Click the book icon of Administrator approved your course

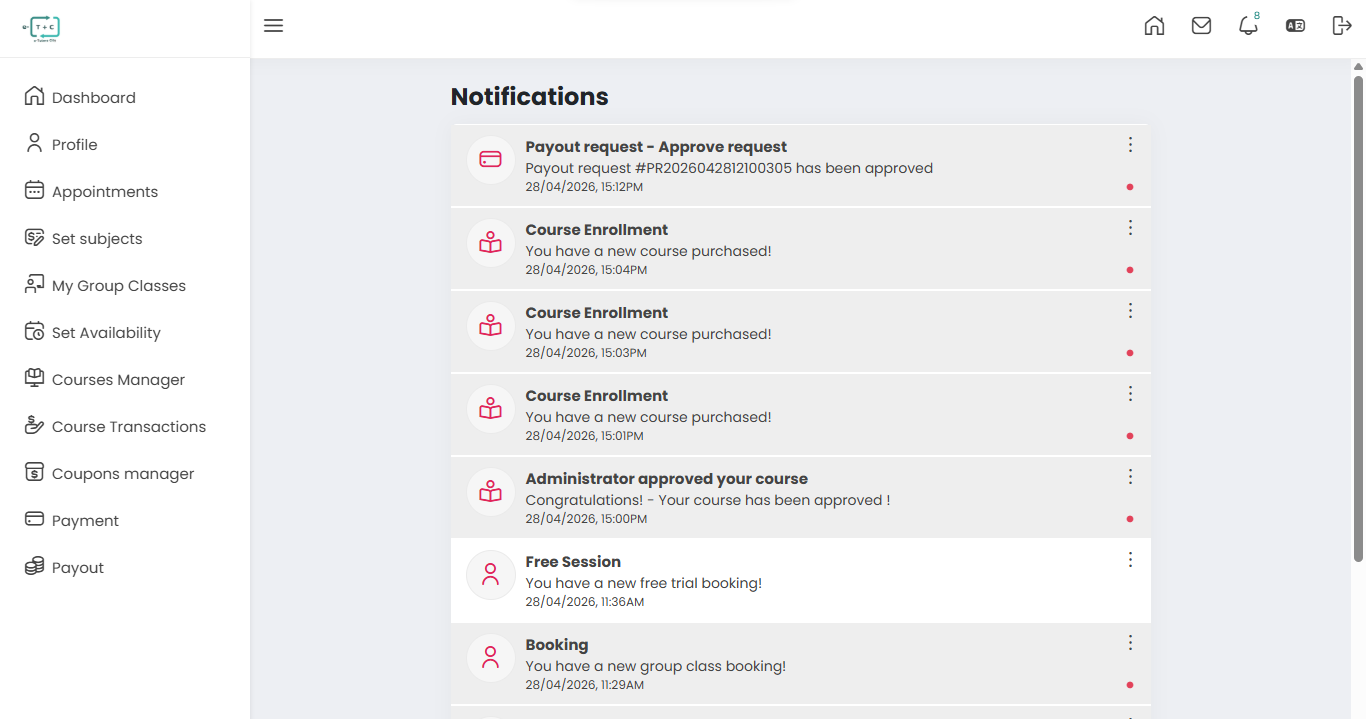[x=490, y=491]
